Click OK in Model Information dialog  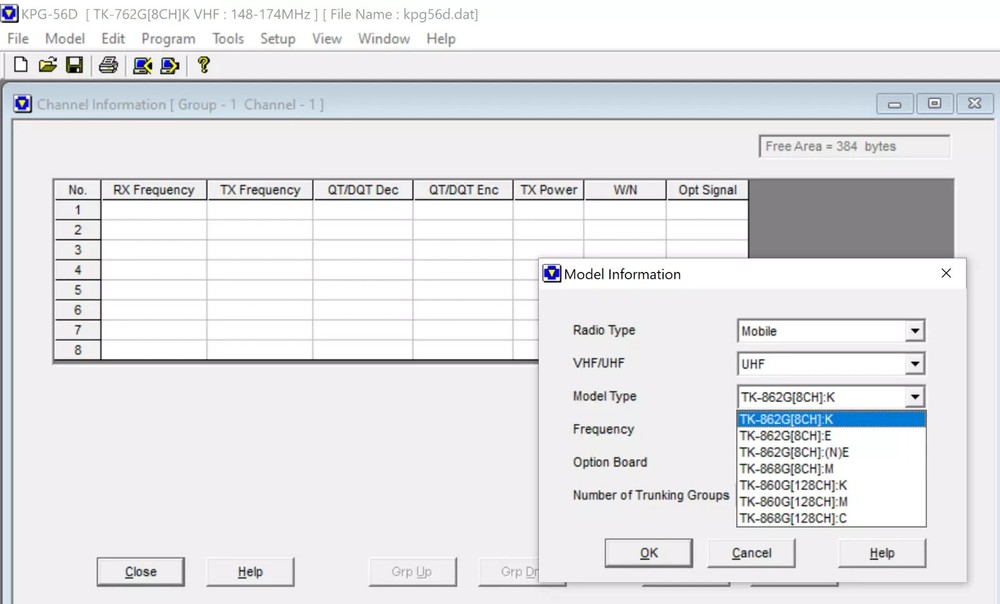[x=649, y=553]
